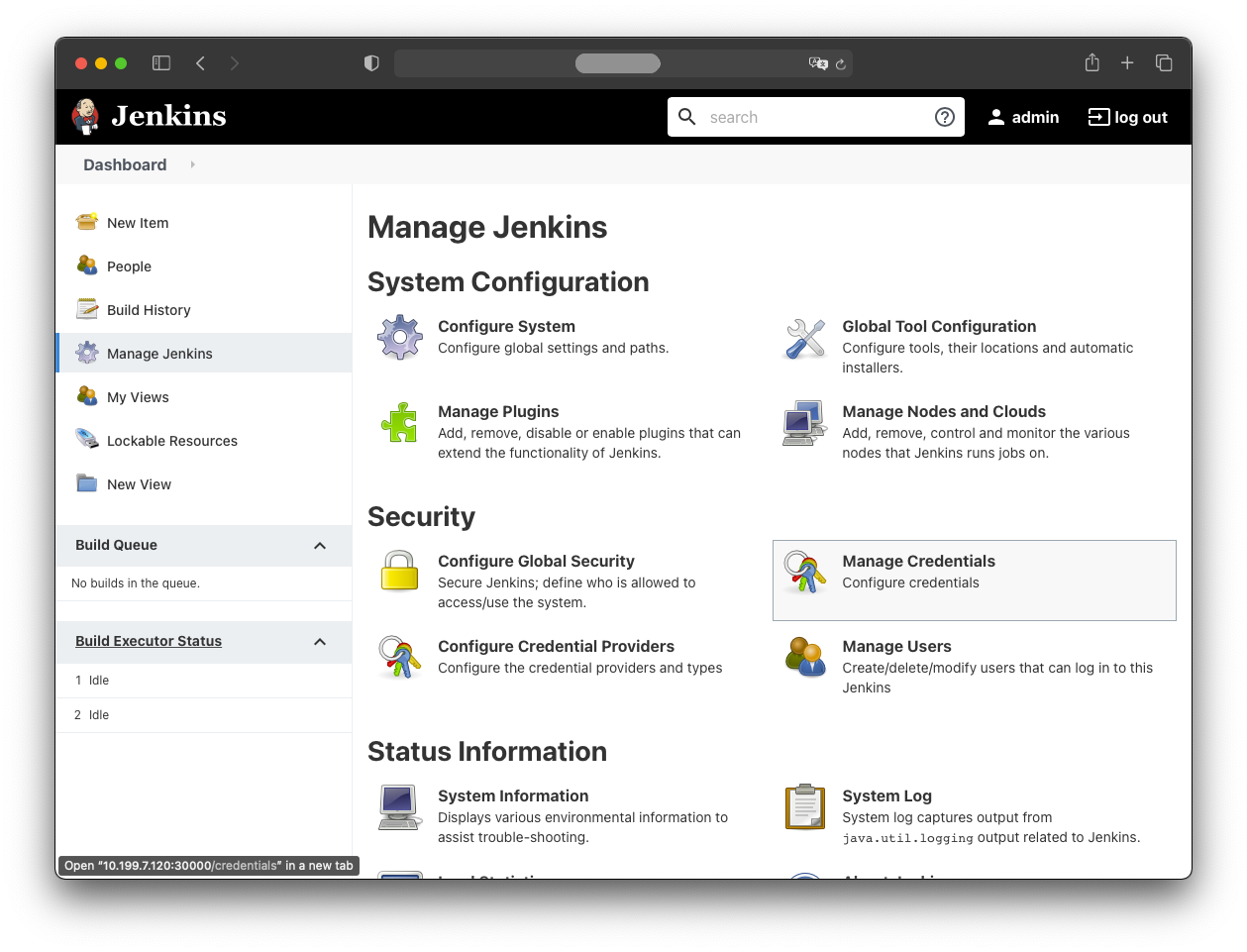
Task: Open the Manage Plugins puzzle piece icon
Action: pyautogui.click(x=400, y=423)
